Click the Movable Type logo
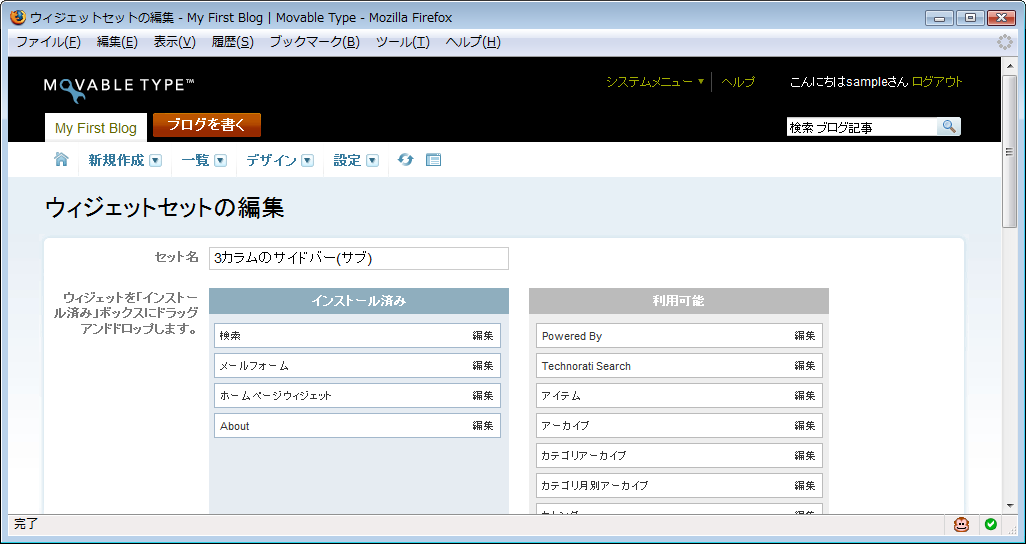The width and height of the screenshot is (1026, 544). click(119, 86)
